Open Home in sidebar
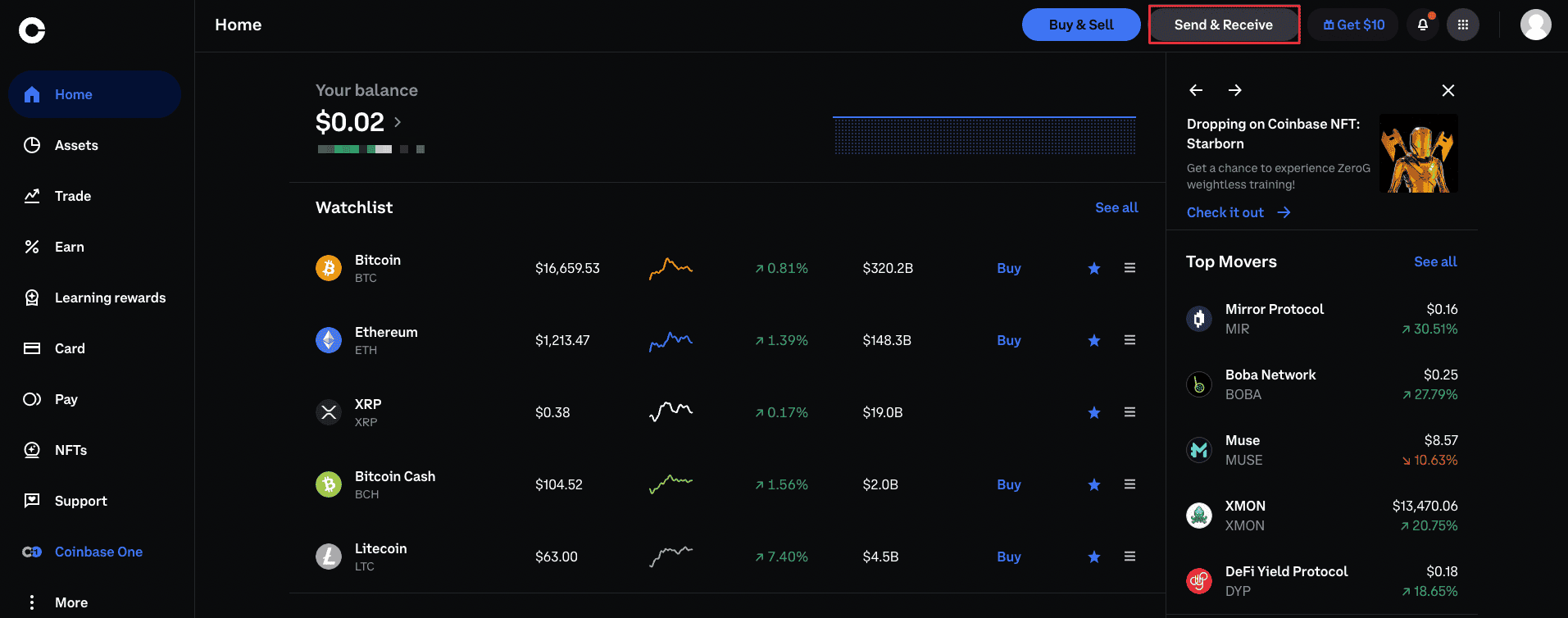The width and height of the screenshot is (1568, 618). pos(95,94)
